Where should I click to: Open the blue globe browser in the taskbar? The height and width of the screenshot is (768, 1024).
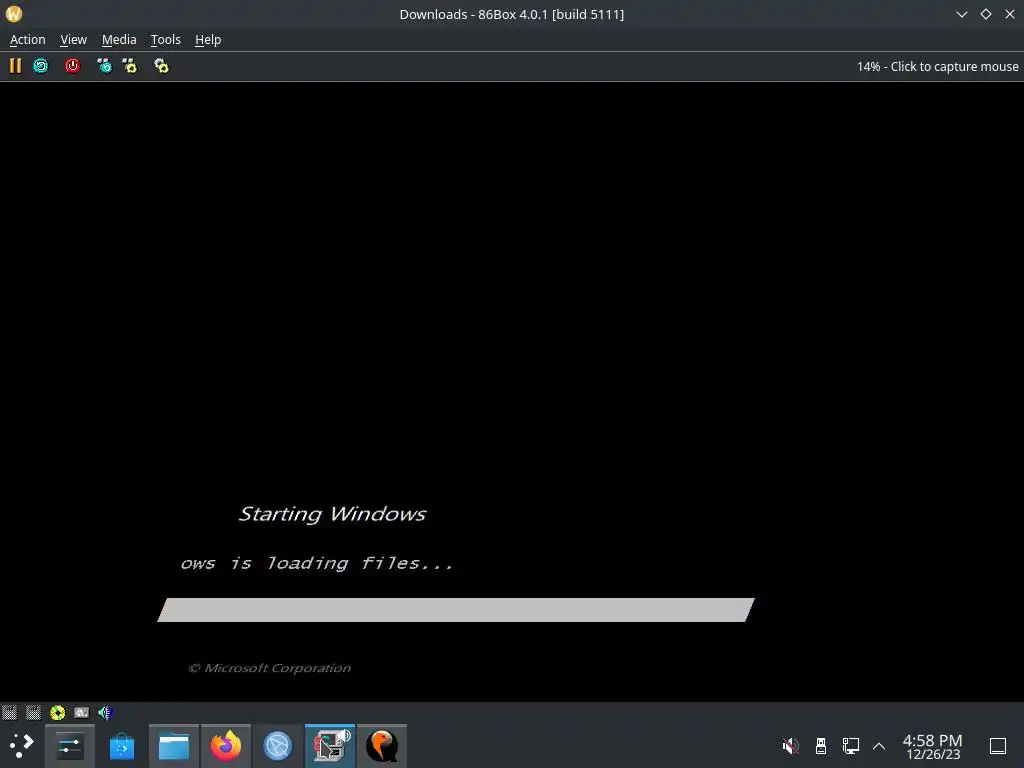[x=278, y=746]
